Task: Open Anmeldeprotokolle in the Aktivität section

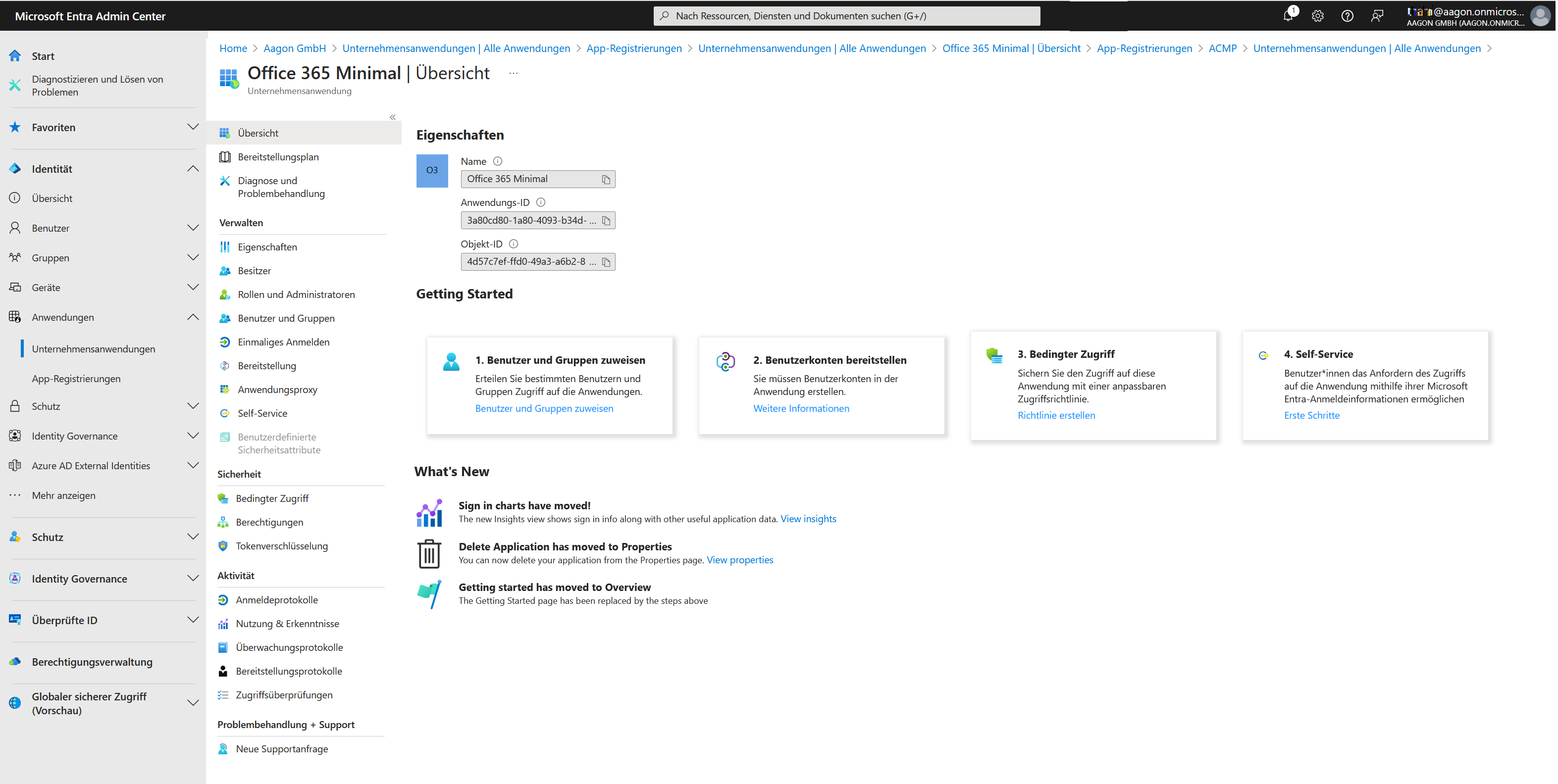Action: click(x=277, y=600)
